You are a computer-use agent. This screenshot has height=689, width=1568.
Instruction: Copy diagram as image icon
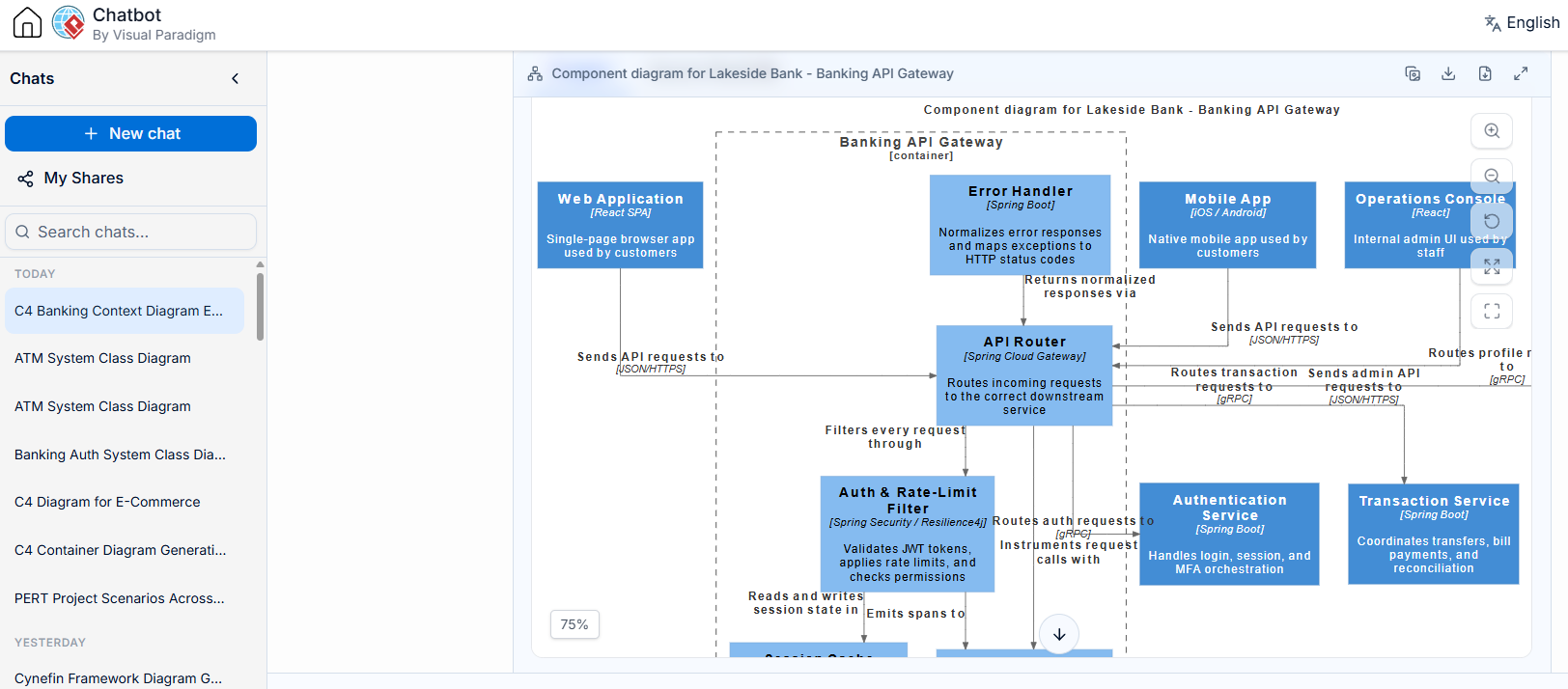(1413, 73)
